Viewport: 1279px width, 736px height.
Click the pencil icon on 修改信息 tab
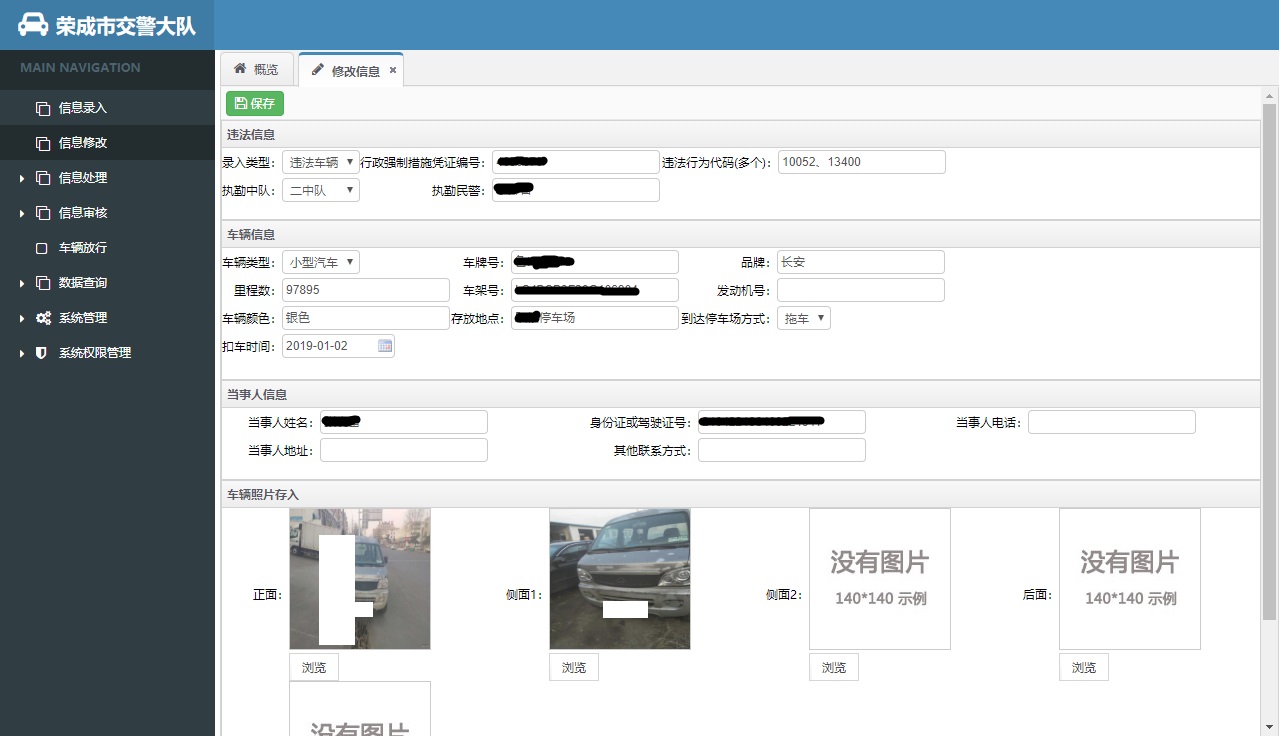[318, 70]
